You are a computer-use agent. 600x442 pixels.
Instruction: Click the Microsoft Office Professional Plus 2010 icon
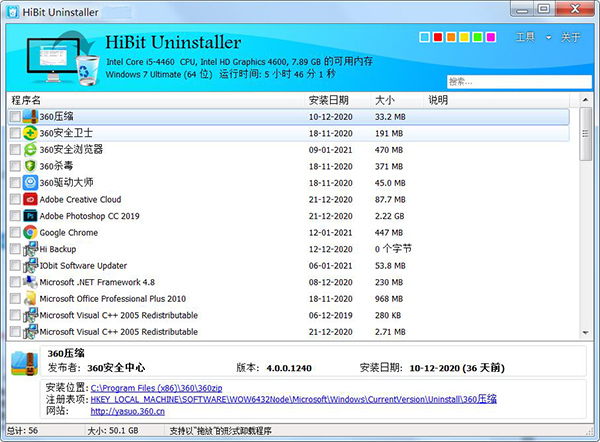tap(30, 298)
